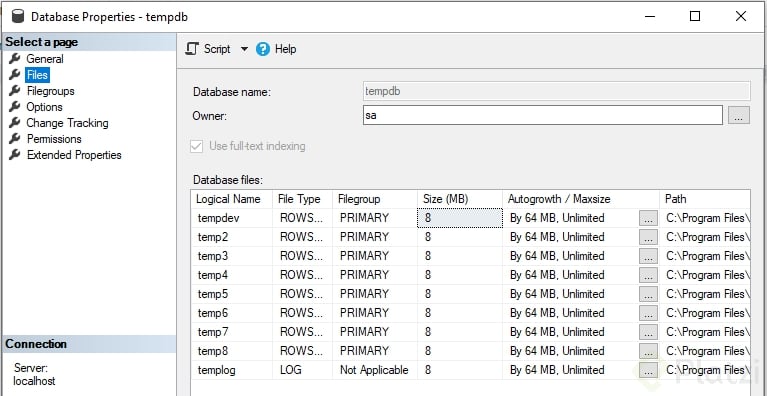Select the temp3 logical name cell
This screenshot has width=767, height=396.
tap(231, 256)
